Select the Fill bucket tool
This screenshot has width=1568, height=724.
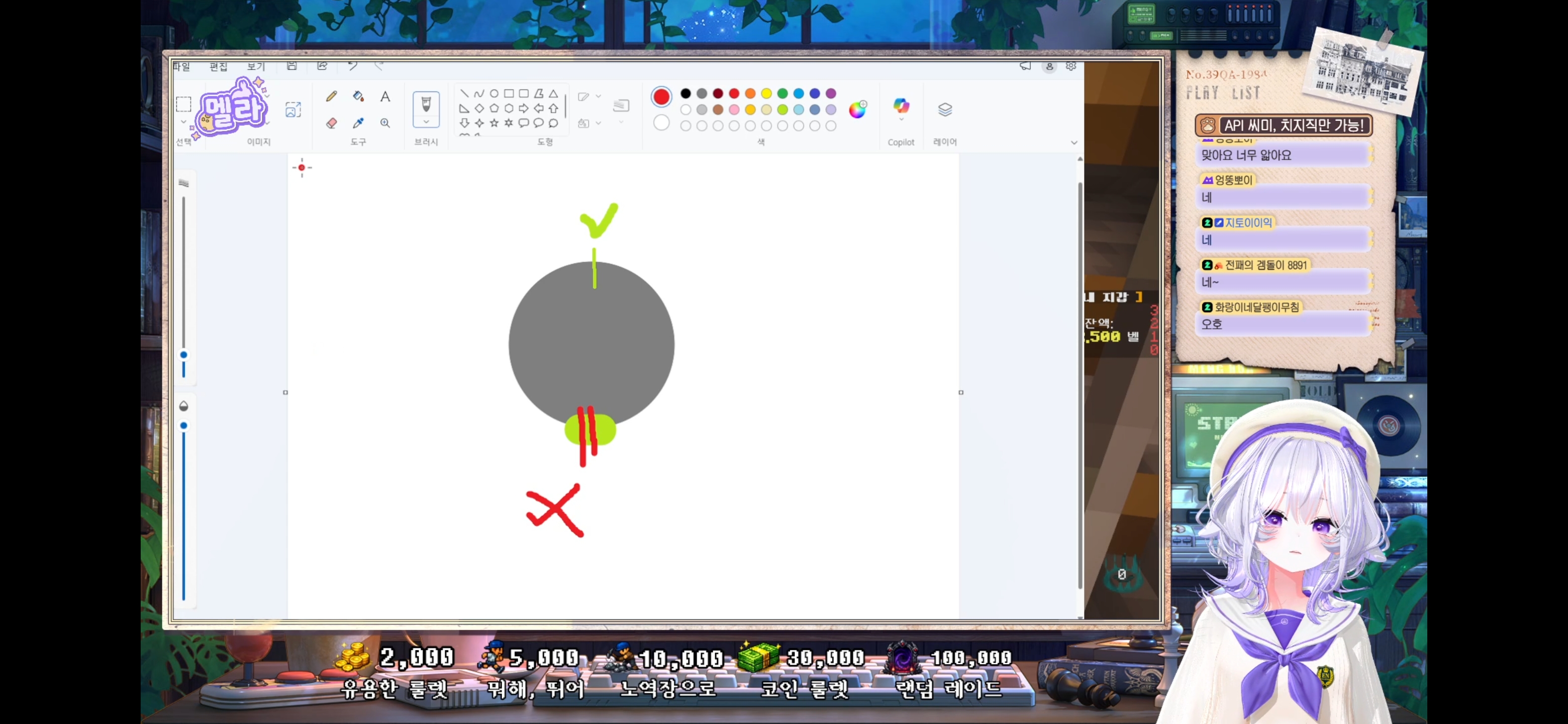click(x=358, y=96)
